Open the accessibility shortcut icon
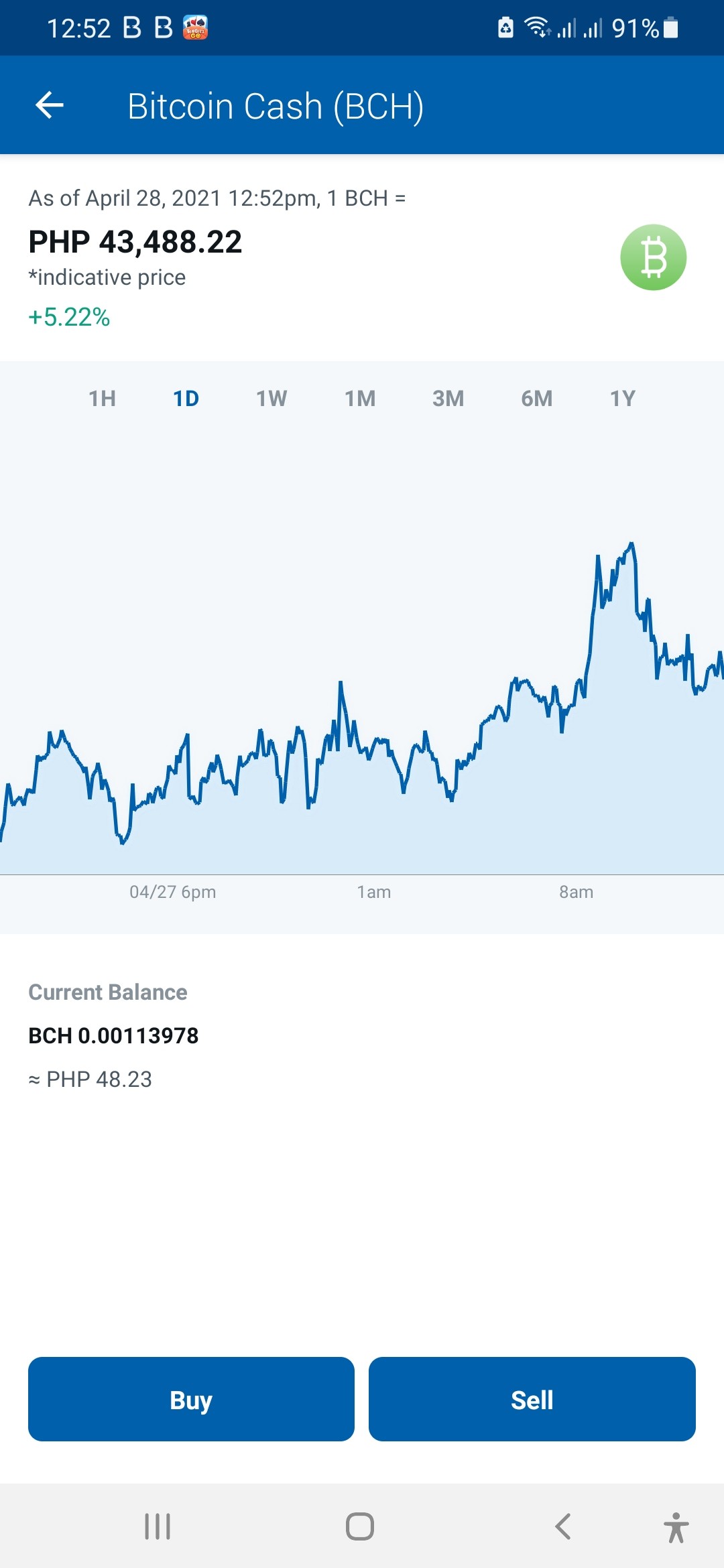The image size is (724, 1568). (676, 1527)
